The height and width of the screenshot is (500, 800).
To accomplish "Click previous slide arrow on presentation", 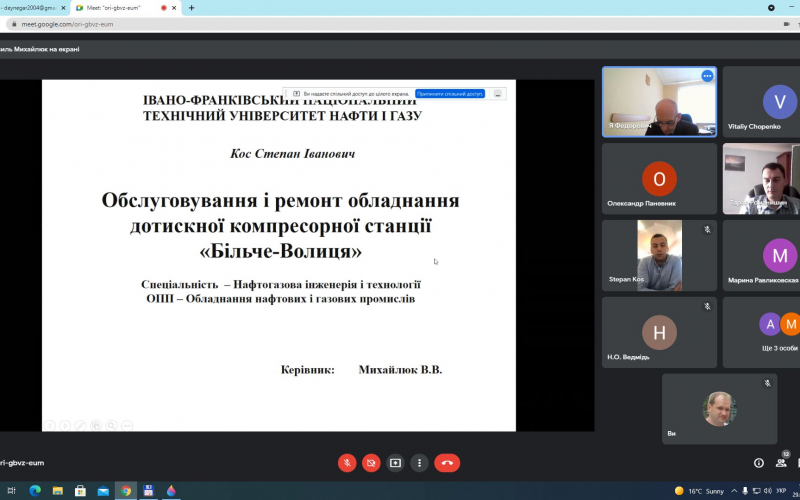I will (x=49, y=425).
